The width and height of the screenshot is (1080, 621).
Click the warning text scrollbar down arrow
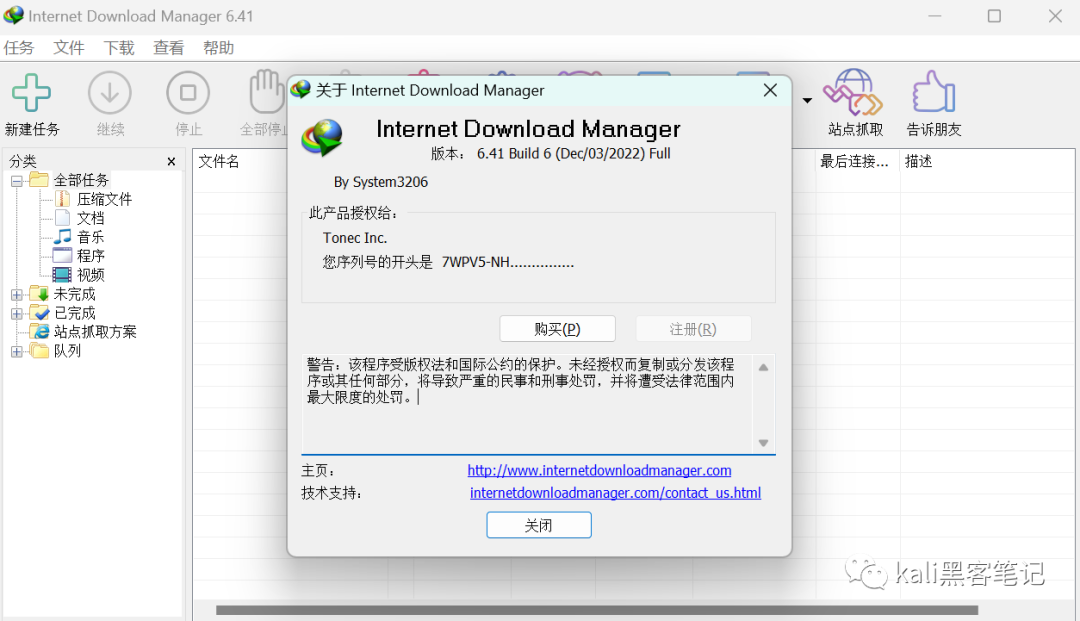coord(763,443)
